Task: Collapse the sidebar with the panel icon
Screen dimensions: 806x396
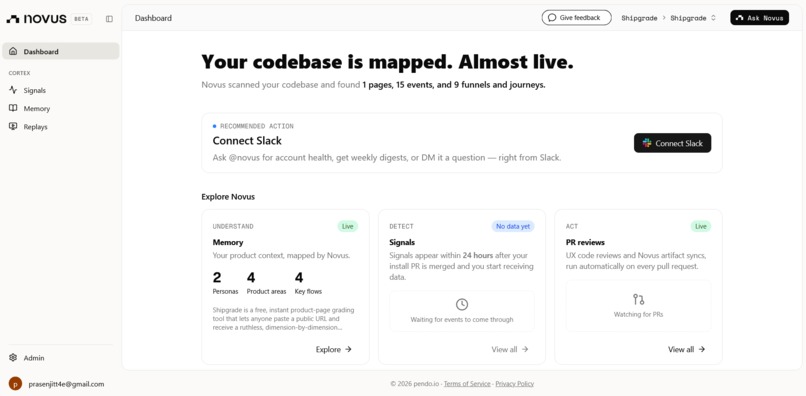Action: [109, 19]
